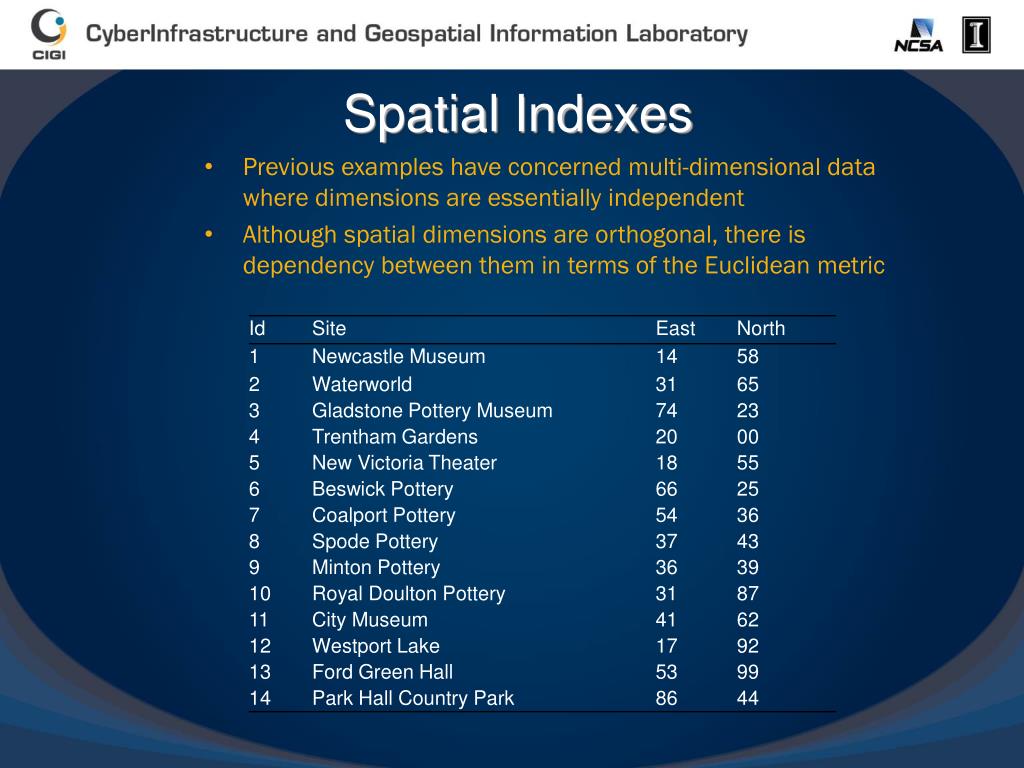
Task: Click North value 44 for Park Hall Country Park
Action: (x=748, y=698)
